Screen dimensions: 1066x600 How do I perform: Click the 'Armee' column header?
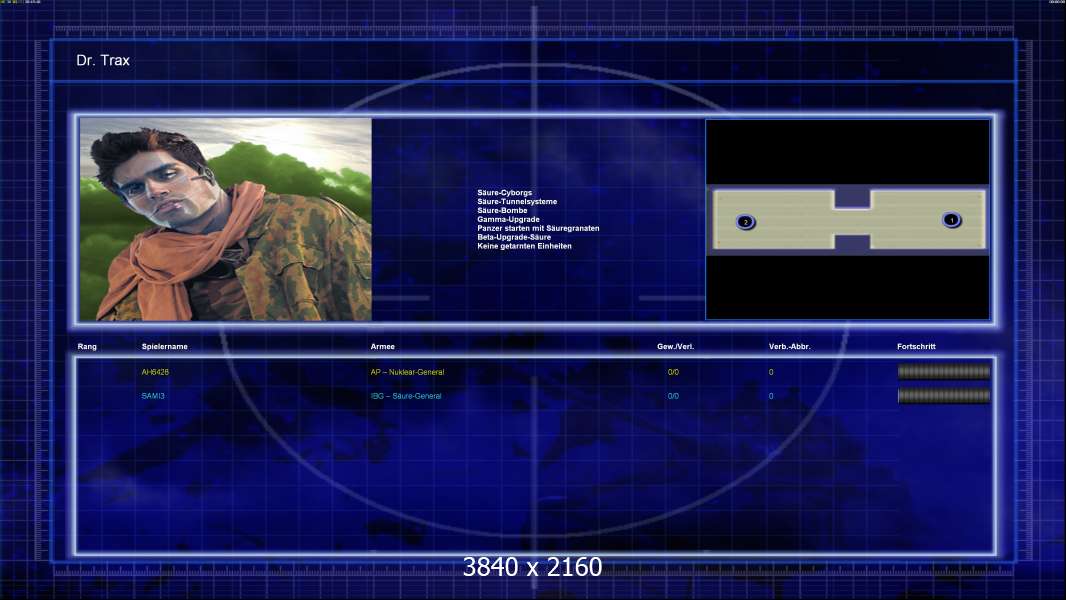click(382, 347)
